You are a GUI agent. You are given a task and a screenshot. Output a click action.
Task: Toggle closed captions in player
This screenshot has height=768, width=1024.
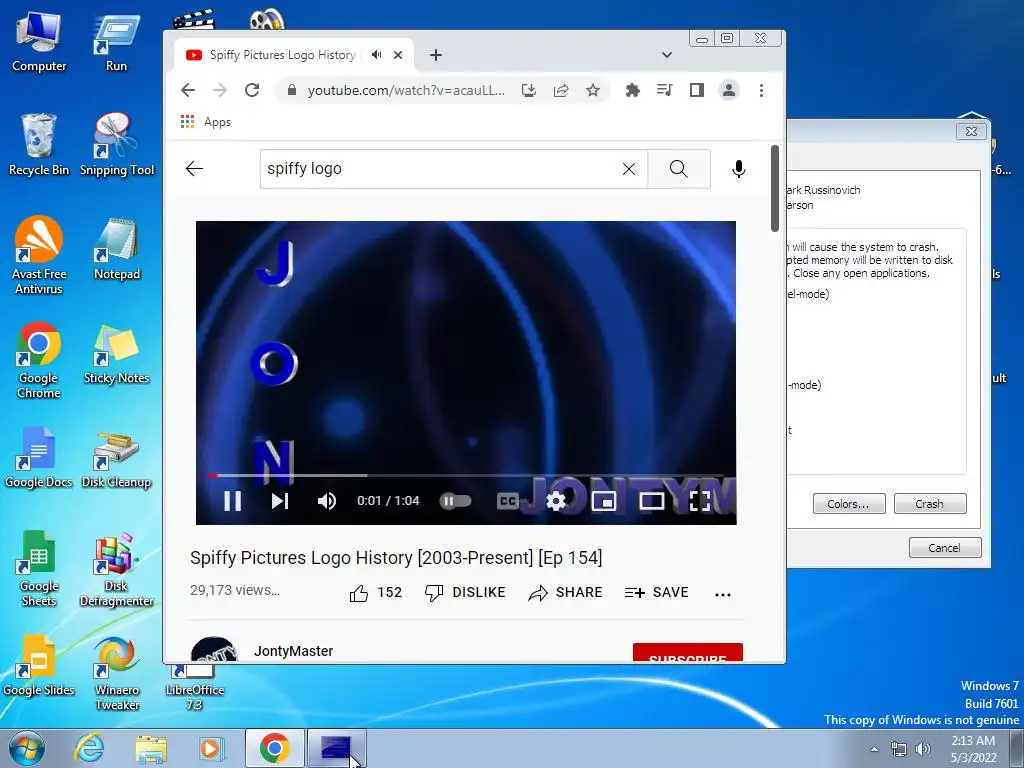click(507, 501)
